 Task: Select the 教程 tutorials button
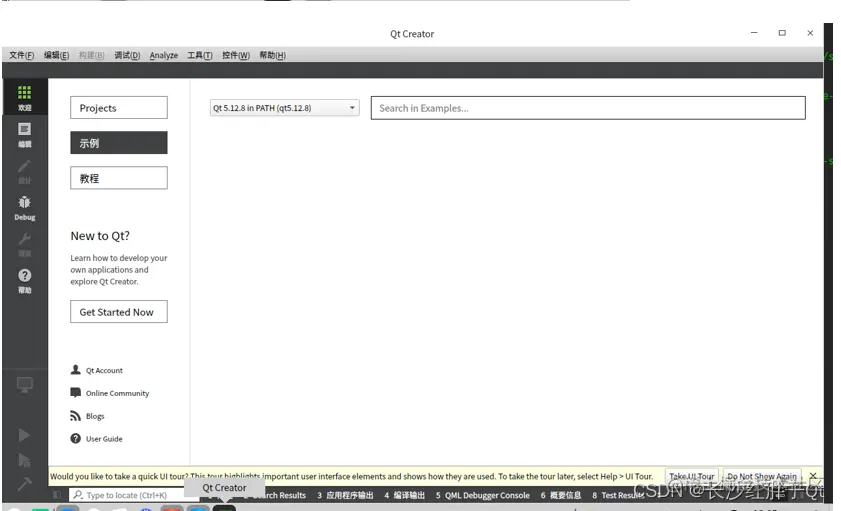coord(119,178)
